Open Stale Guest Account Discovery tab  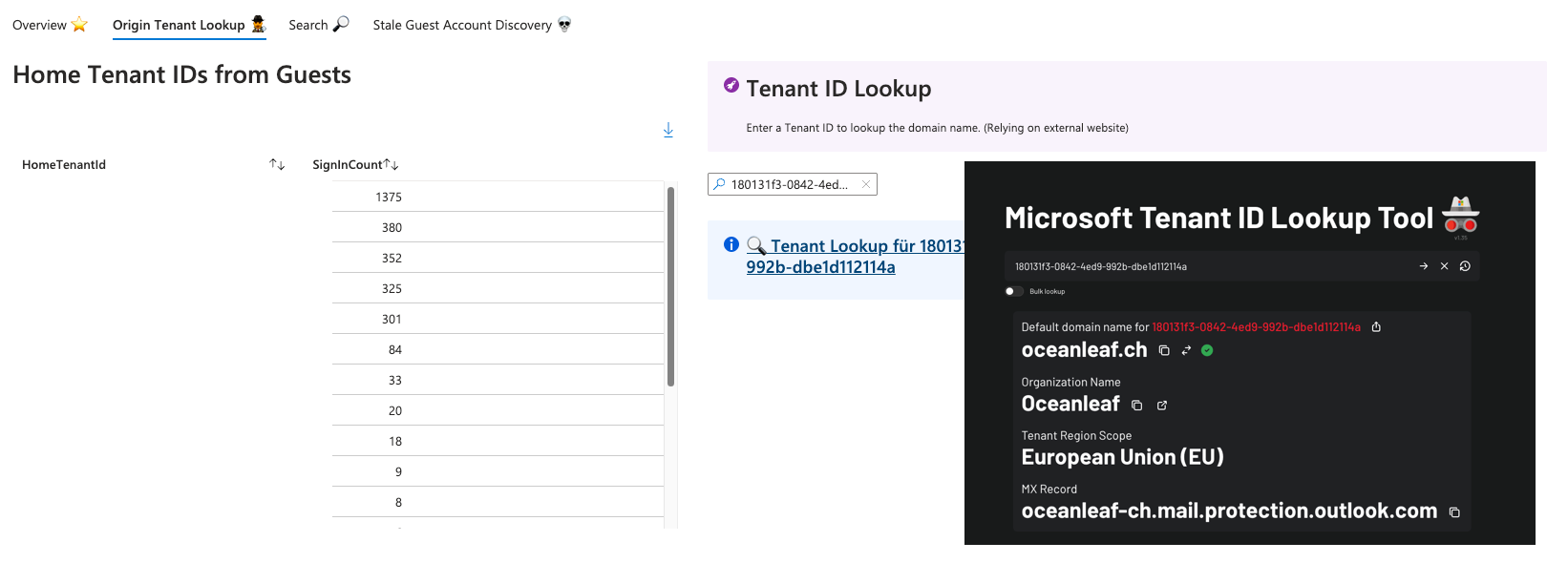pyautogui.click(x=472, y=25)
